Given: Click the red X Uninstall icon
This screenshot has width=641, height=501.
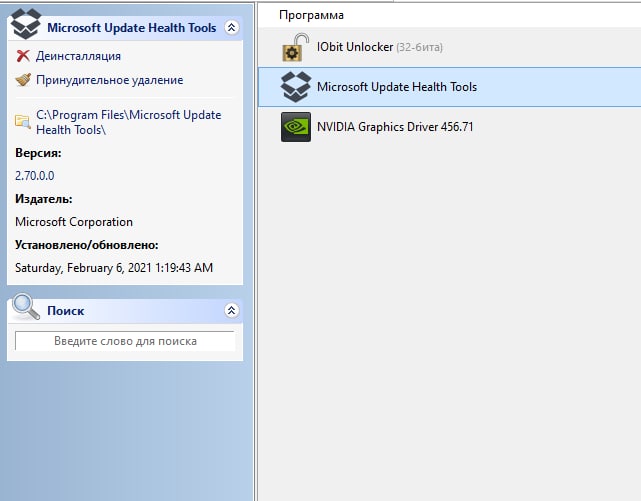Looking at the screenshot, I should pyautogui.click(x=23, y=56).
